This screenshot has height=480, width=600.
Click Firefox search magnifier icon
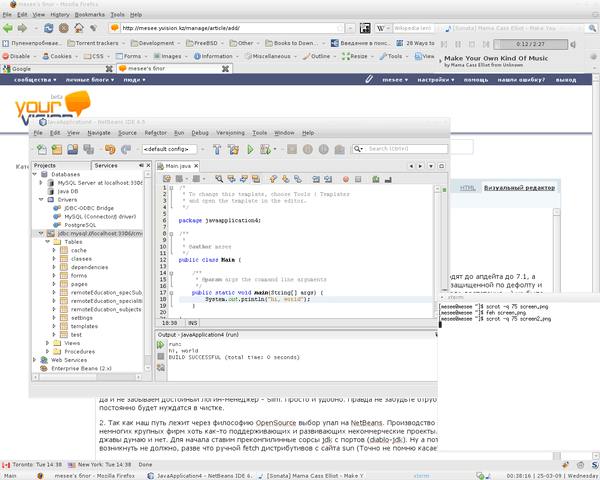[x=592, y=28]
